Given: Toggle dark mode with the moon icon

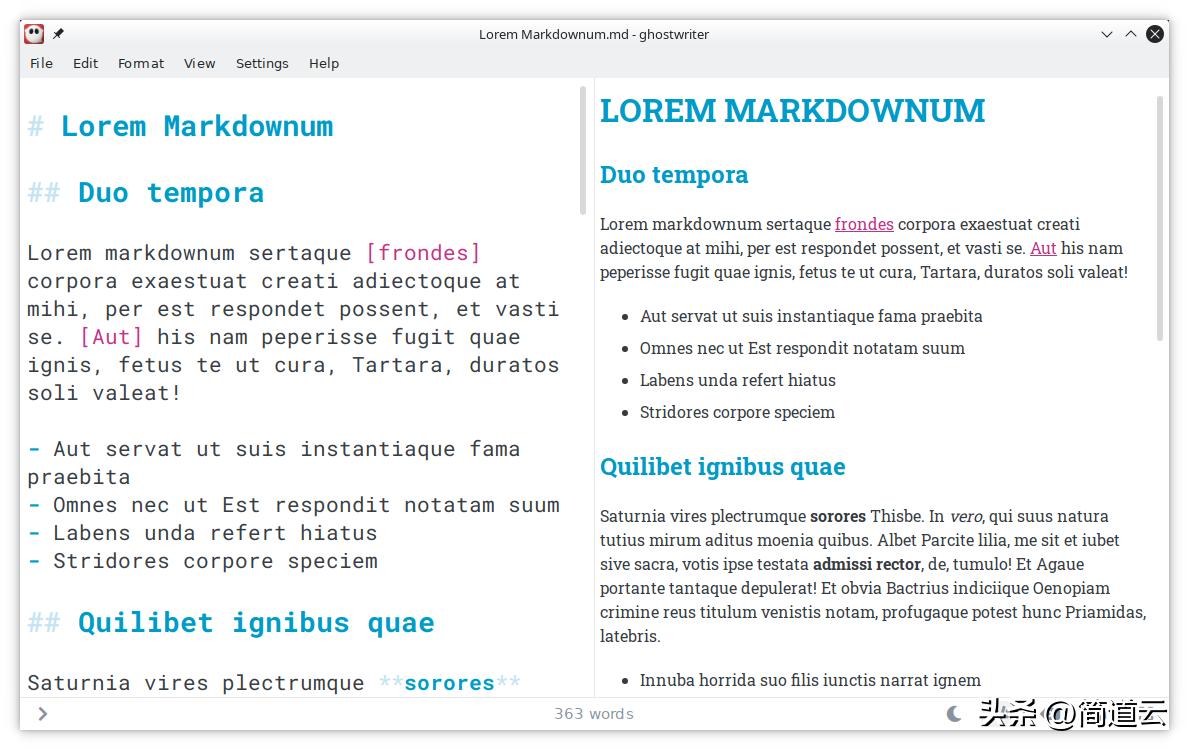Looking at the screenshot, I should [x=954, y=713].
